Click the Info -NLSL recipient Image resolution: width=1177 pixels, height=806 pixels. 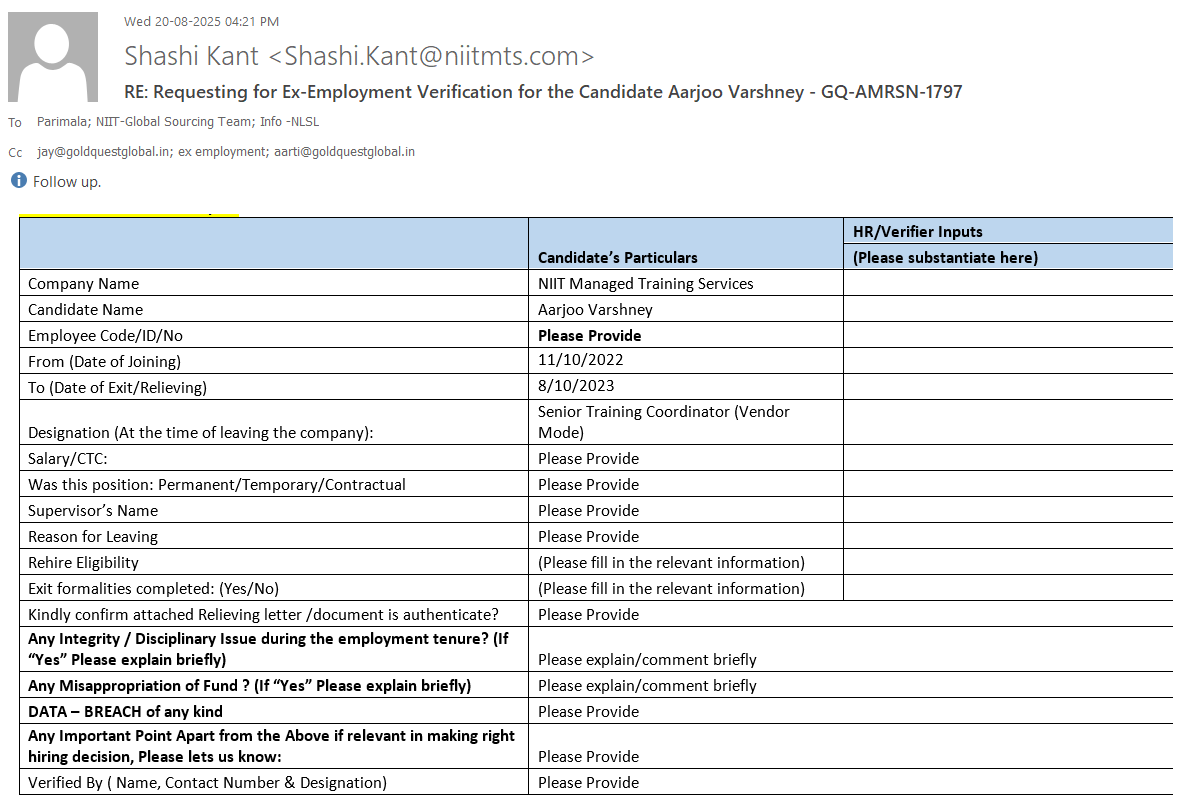(x=290, y=122)
